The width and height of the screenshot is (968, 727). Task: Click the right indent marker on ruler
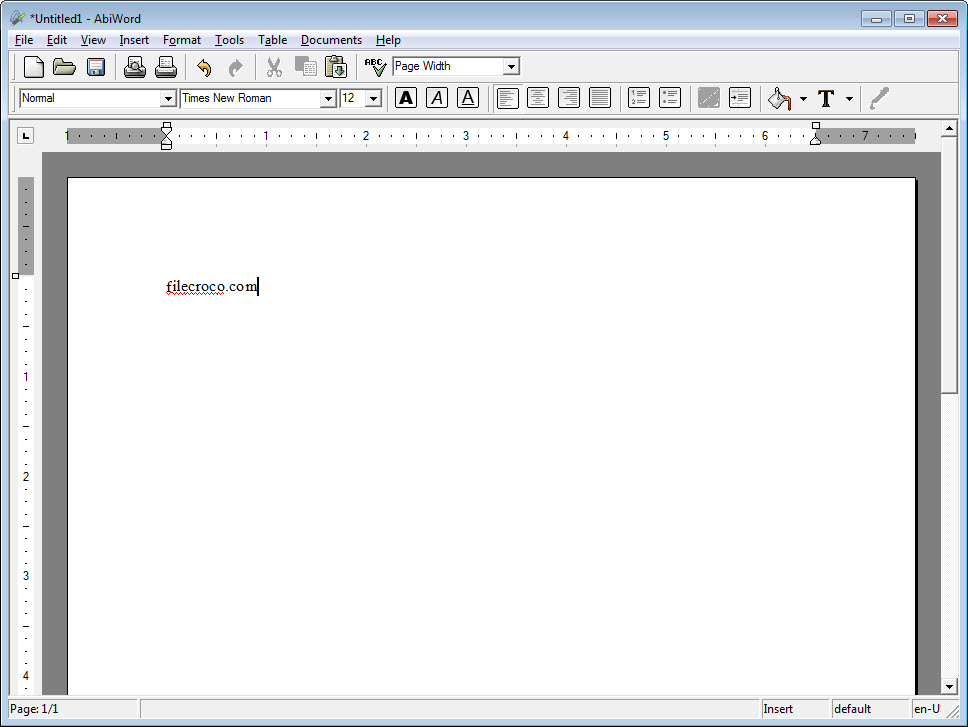pos(816,139)
